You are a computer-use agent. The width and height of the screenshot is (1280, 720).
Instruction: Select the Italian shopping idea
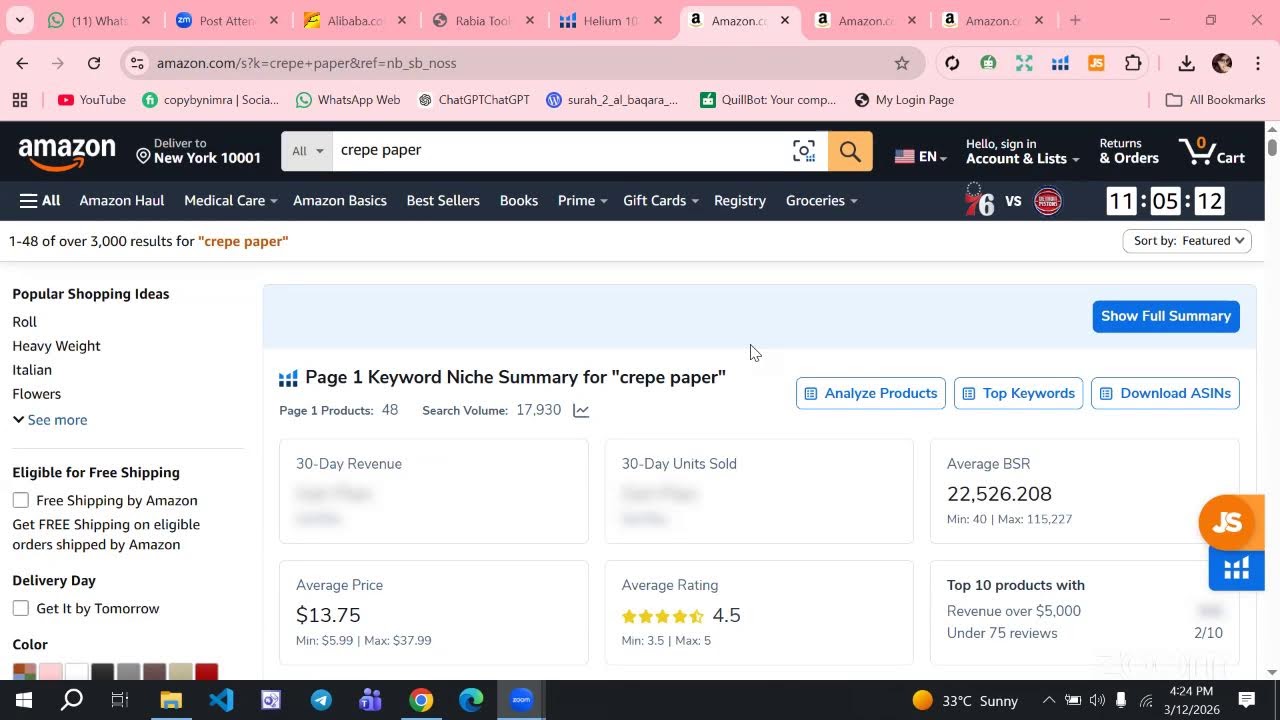[32, 370]
